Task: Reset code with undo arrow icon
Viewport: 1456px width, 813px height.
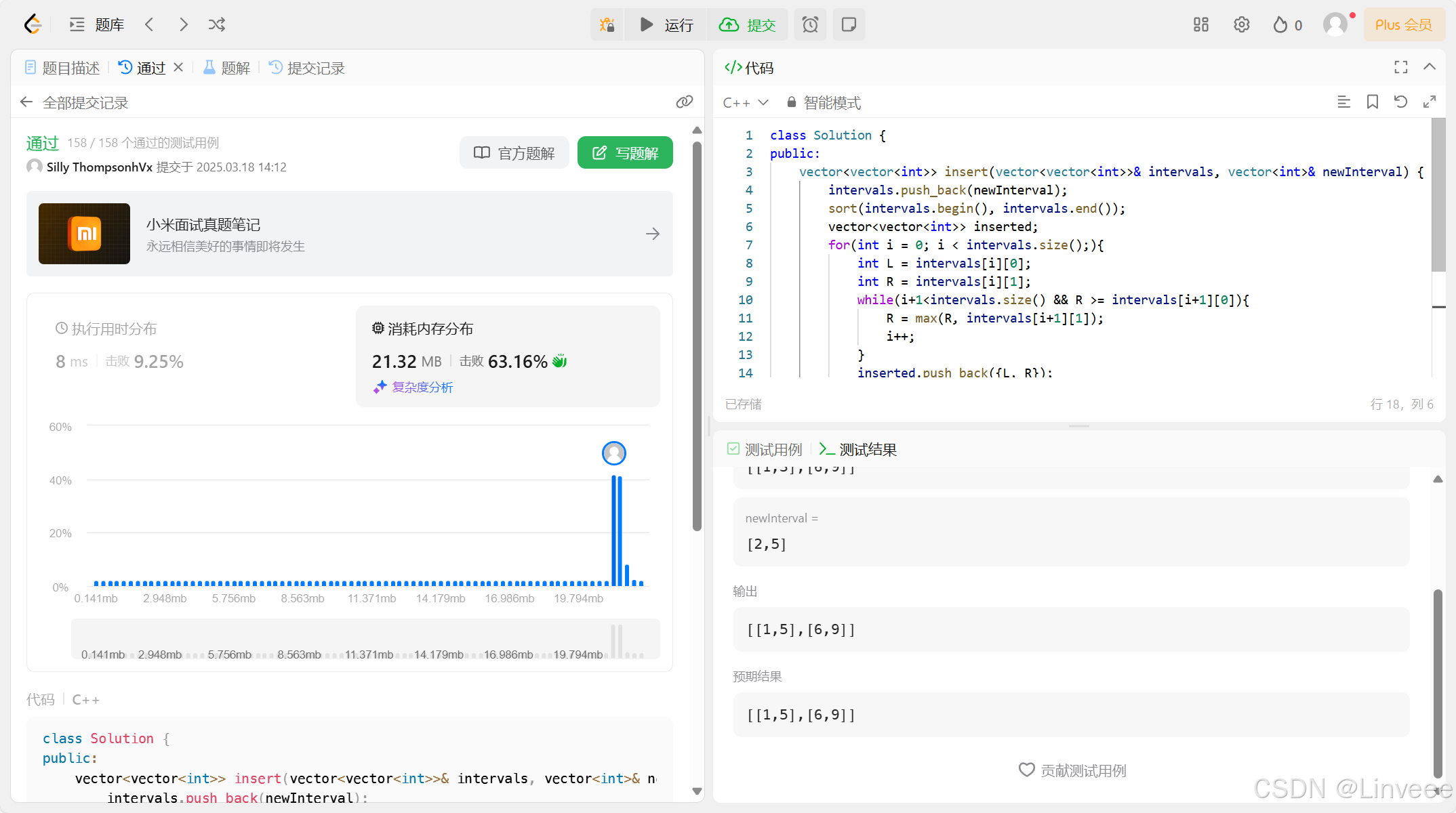Action: 1401,102
